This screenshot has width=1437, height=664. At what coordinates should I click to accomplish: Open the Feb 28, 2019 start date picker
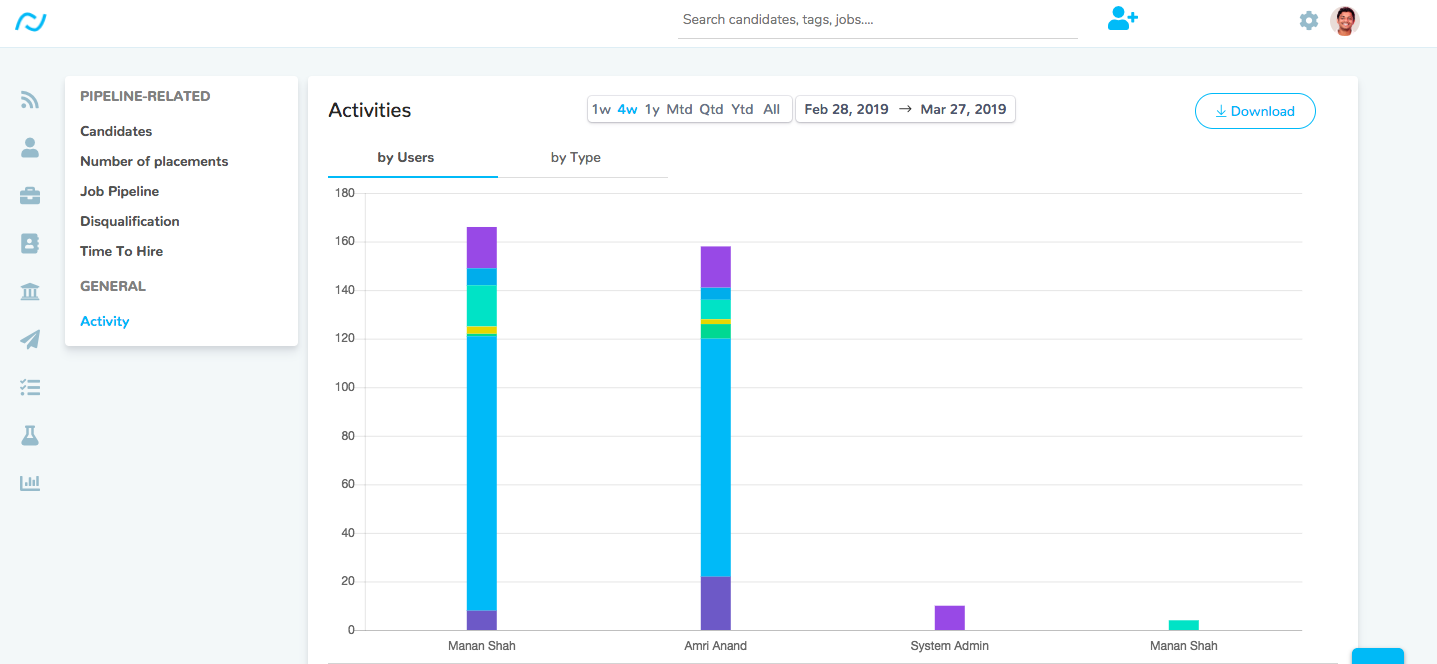(x=846, y=110)
